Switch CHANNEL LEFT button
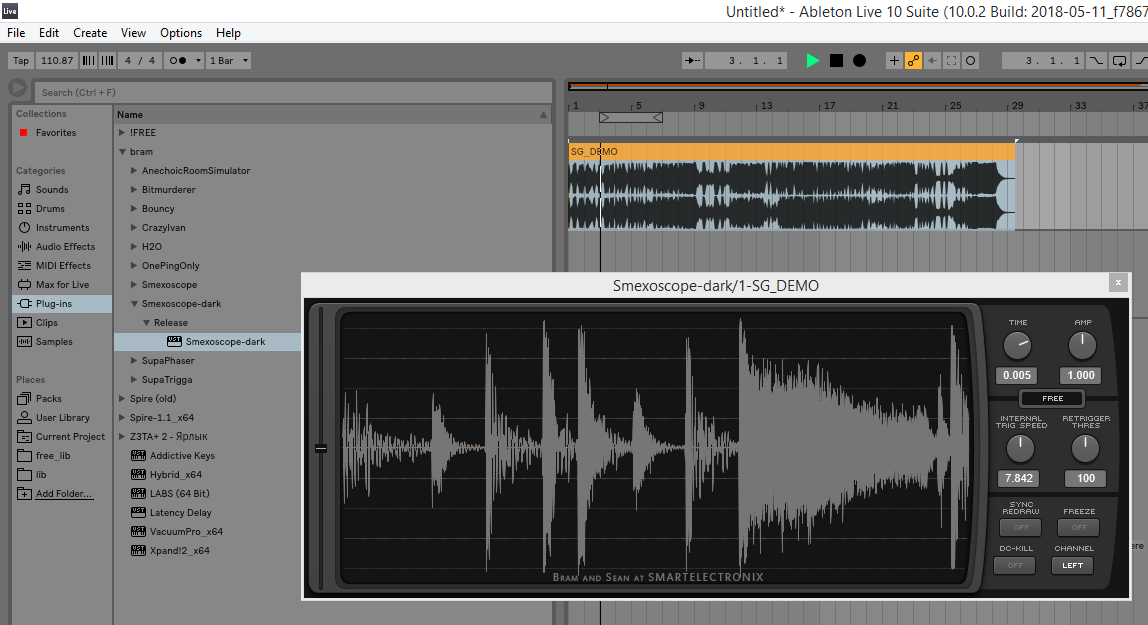The width and height of the screenshot is (1148, 625). tap(1073, 566)
